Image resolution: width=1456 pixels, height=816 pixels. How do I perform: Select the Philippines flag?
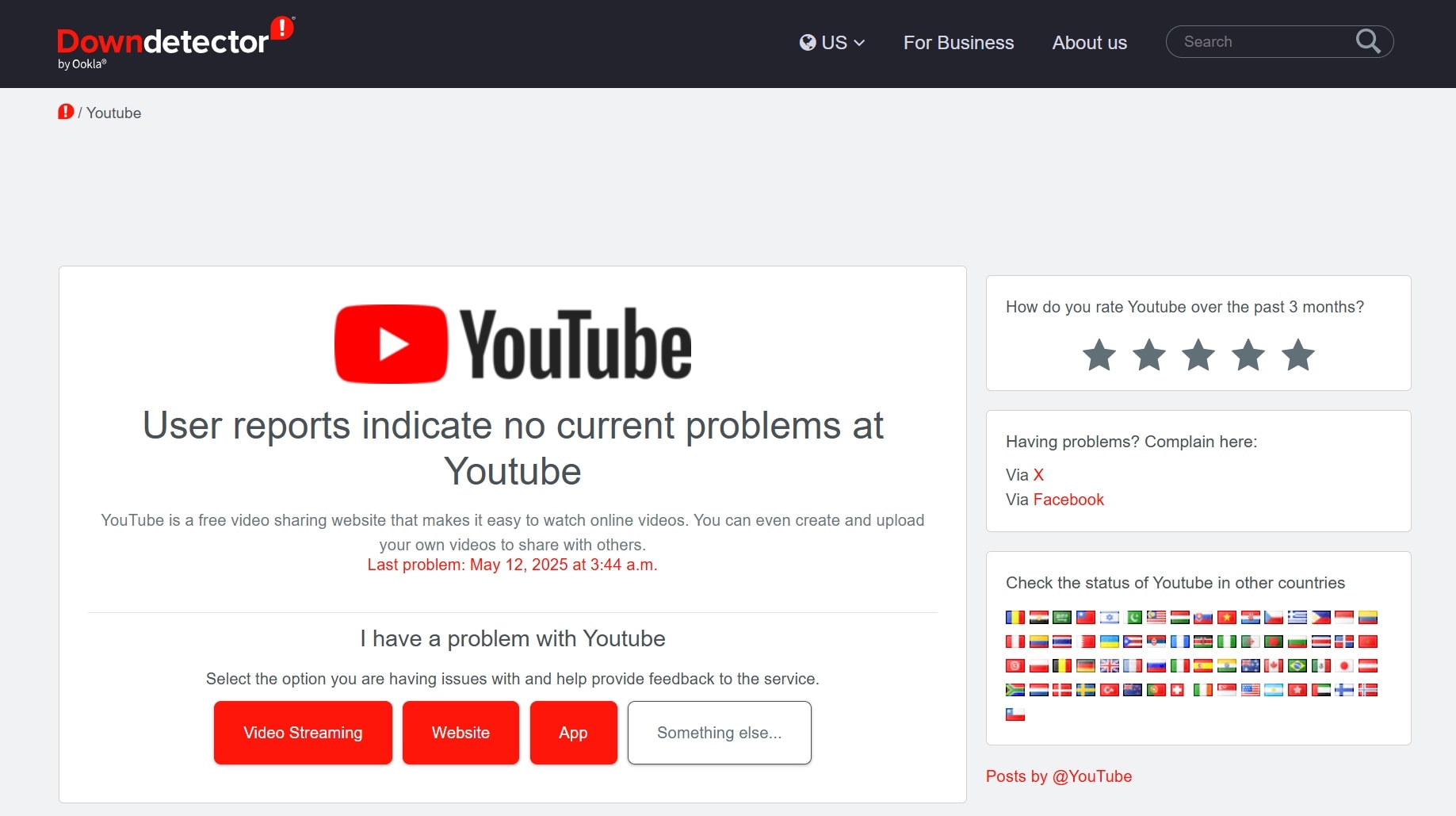pos(1321,617)
